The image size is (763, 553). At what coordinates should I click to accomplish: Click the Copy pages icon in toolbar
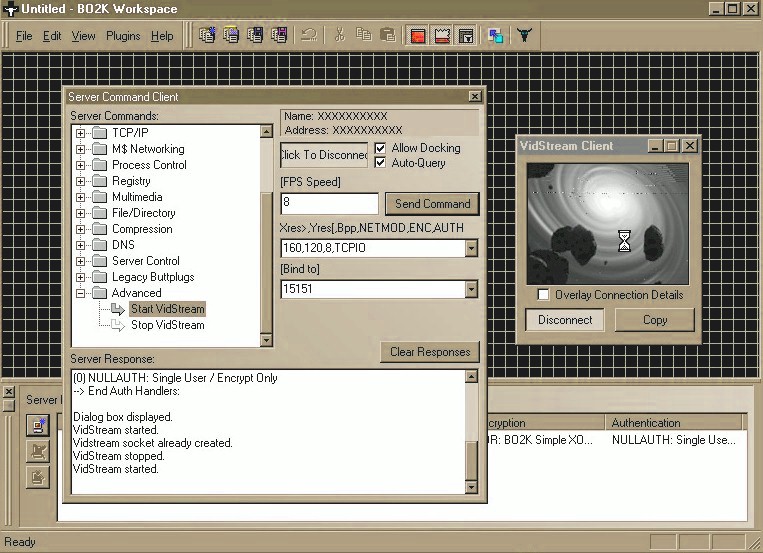click(x=363, y=35)
